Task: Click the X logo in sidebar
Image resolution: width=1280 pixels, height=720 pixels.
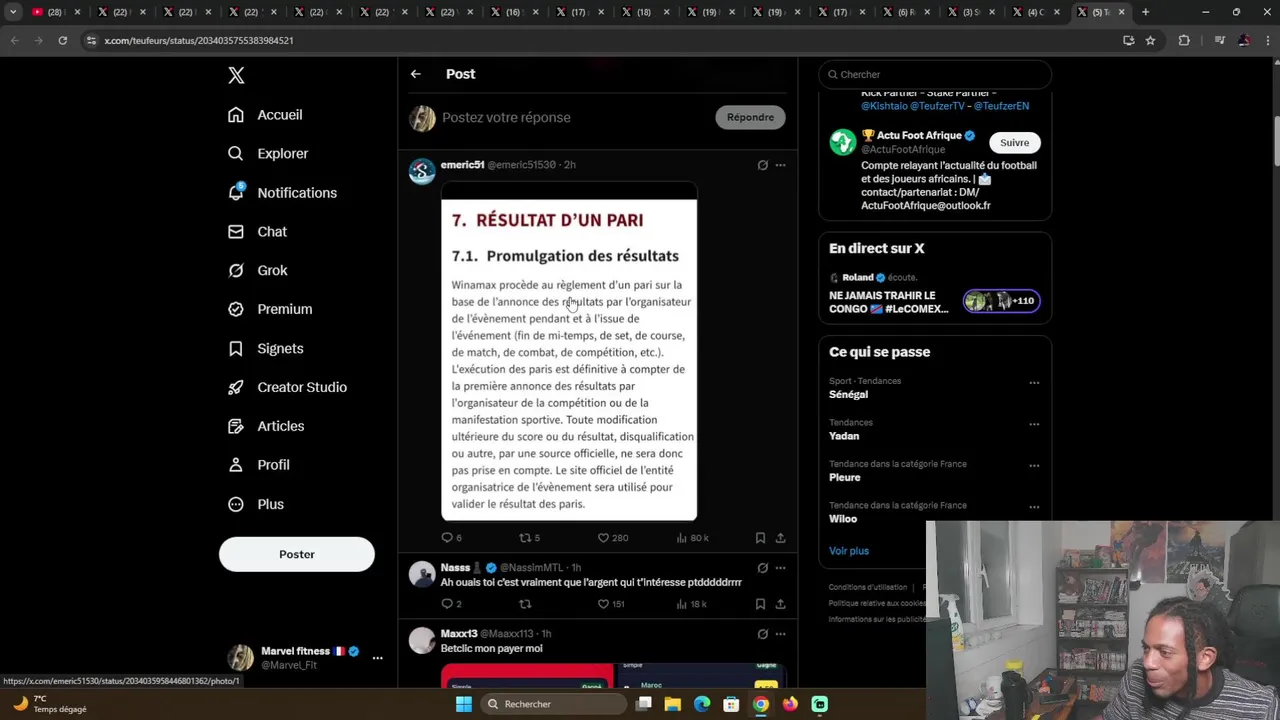Action: [236, 75]
